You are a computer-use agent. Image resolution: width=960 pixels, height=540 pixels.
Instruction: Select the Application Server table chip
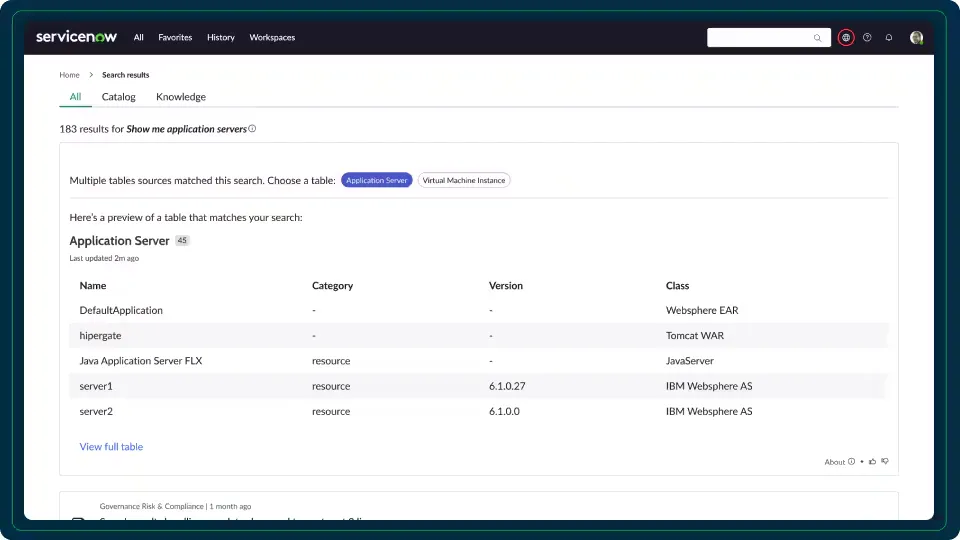tap(376, 180)
